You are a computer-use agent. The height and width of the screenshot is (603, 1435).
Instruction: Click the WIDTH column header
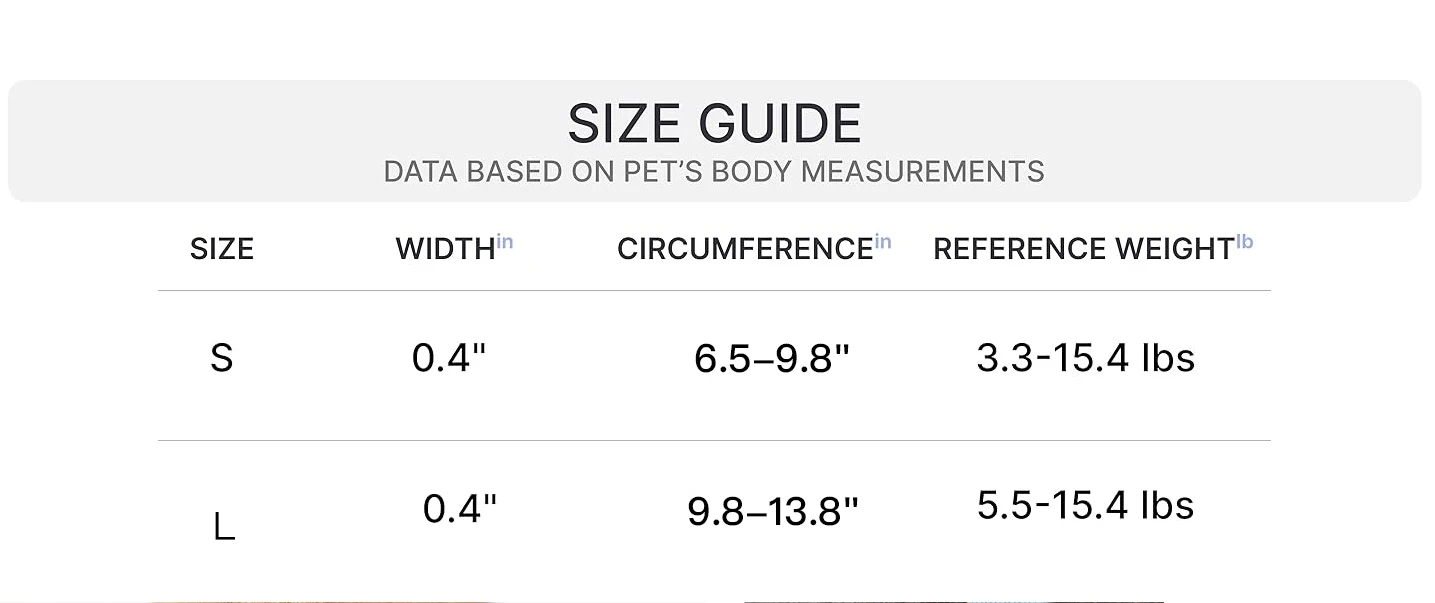pyautogui.click(x=445, y=249)
